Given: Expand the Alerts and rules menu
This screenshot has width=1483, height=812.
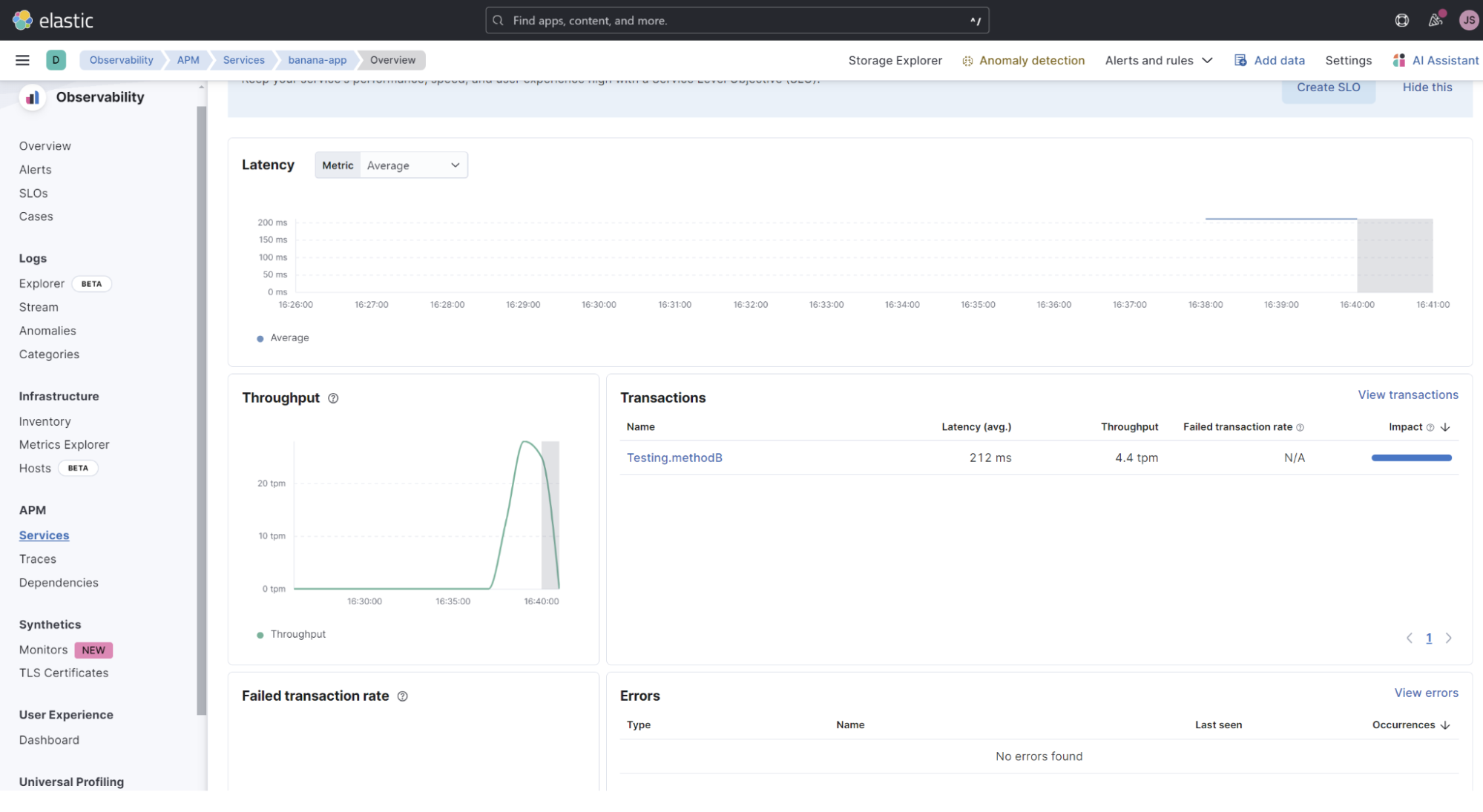Looking at the screenshot, I should click(1158, 60).
